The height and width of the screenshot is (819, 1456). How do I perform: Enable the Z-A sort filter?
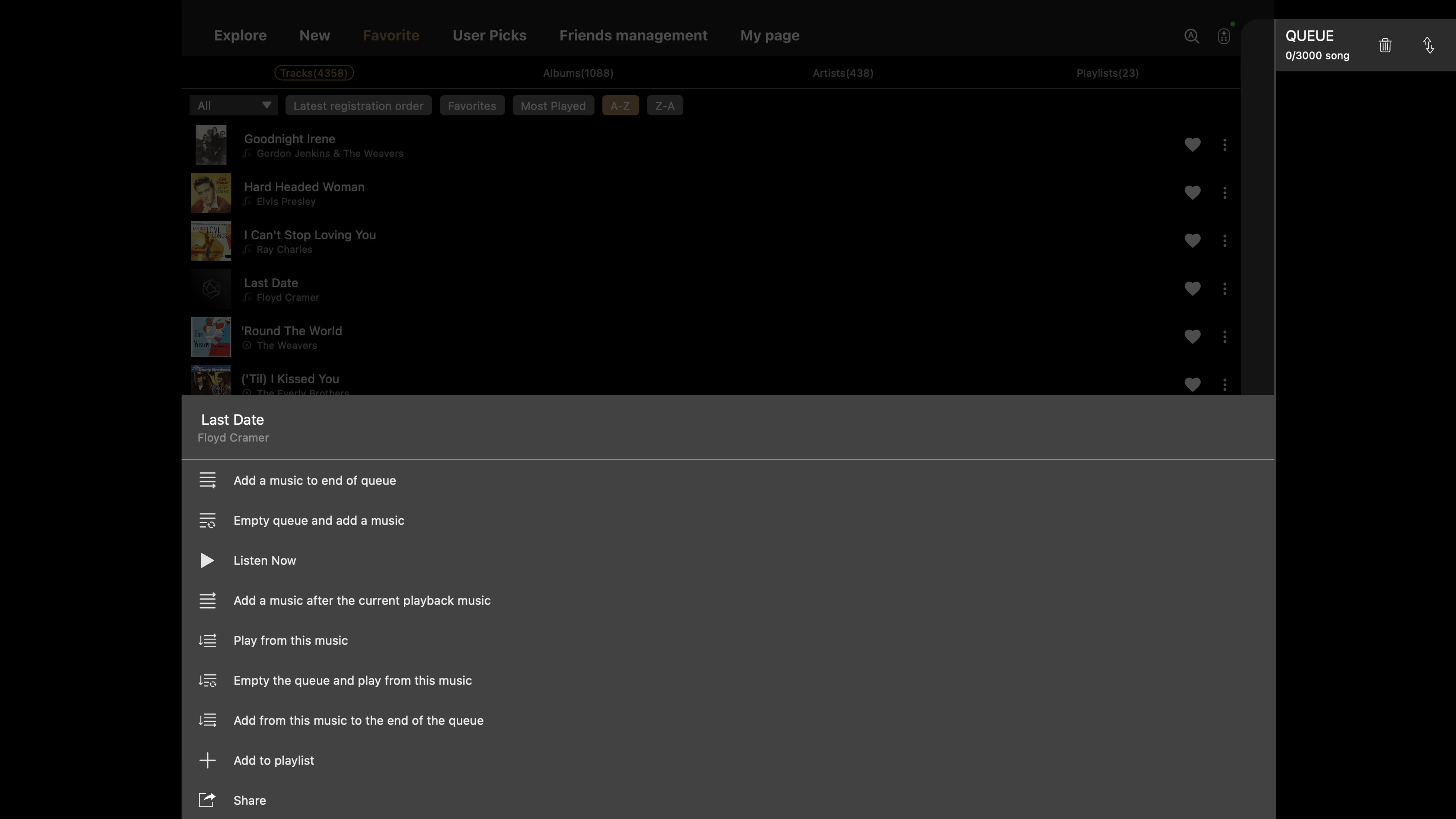[x=665, y=106]
